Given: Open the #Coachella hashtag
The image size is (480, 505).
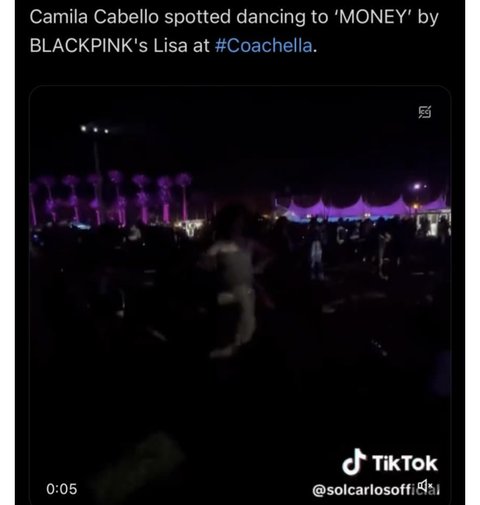Looking at the screenshot, I should (264, 45).
